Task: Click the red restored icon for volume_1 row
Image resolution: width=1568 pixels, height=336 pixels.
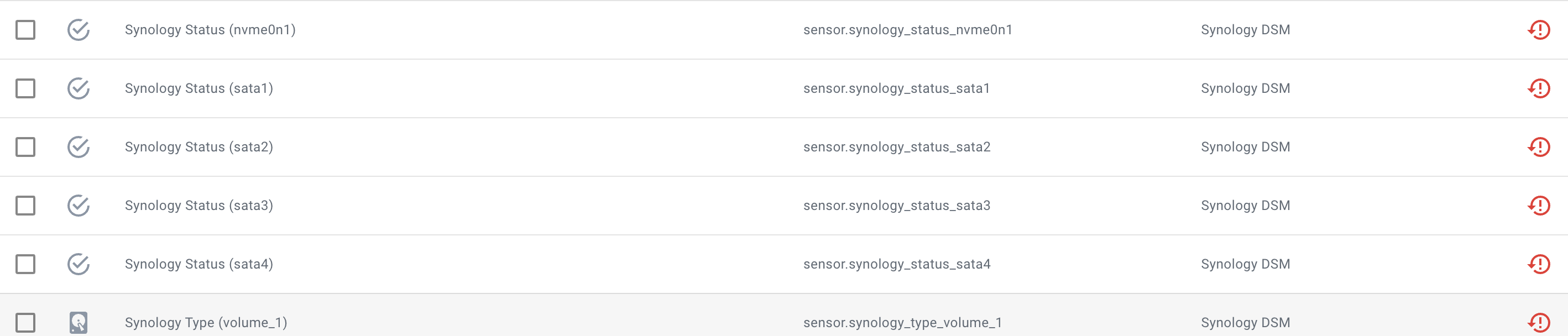Action: click(x=1539, y=322)
